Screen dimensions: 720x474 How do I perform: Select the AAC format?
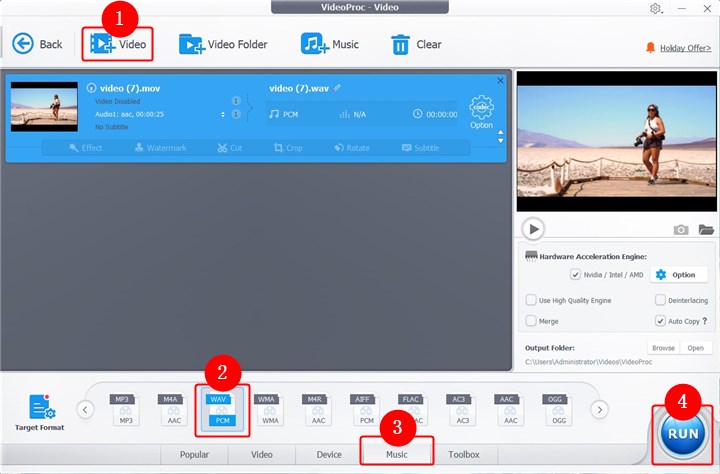pyautogui.click(x=510, y=409)
